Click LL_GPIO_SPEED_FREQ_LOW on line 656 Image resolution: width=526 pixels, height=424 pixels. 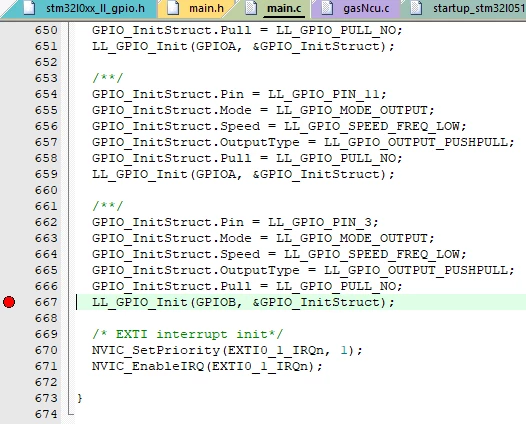[x=372, y=126]
